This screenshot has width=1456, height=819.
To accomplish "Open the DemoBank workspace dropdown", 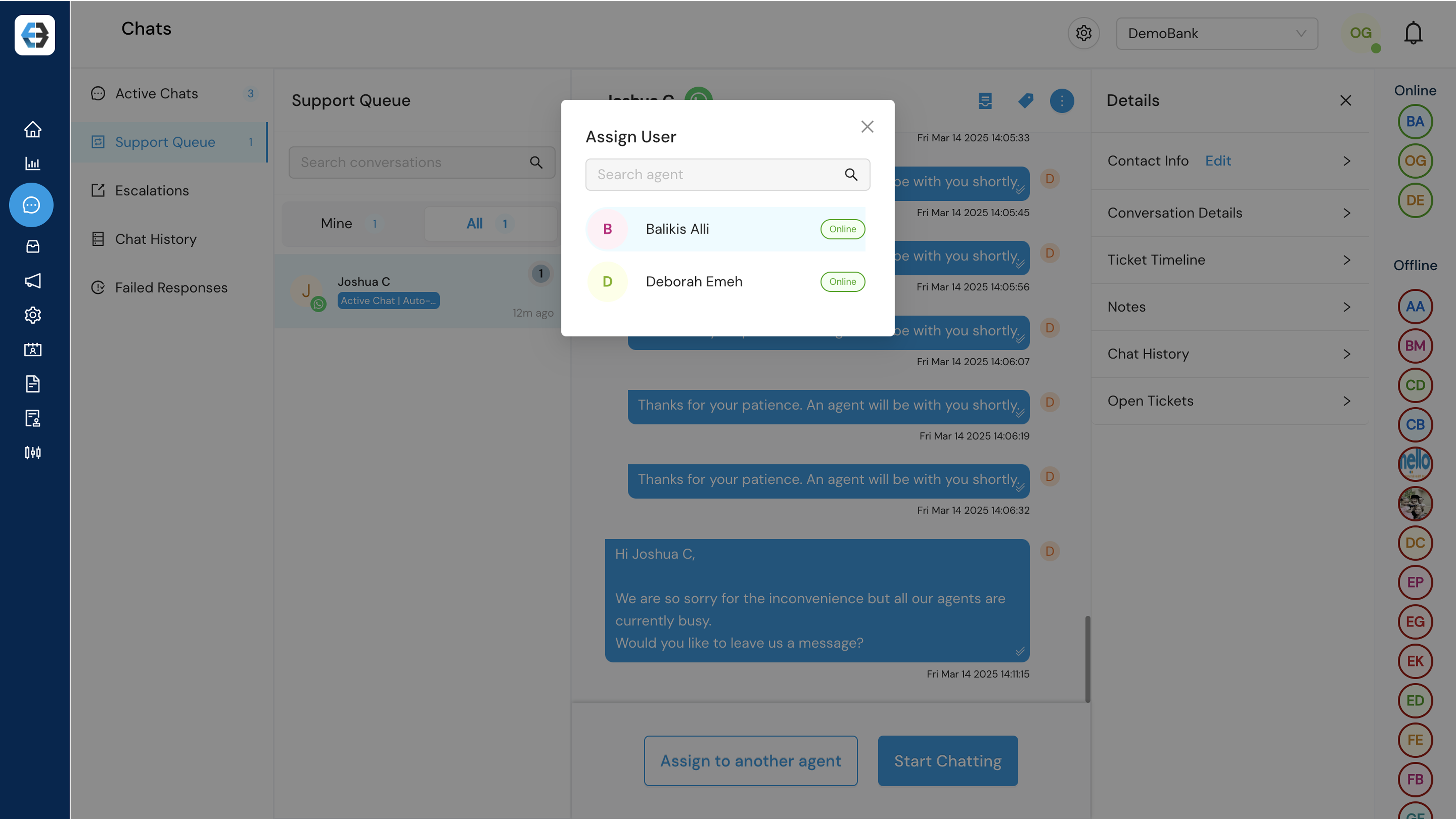I will 1217,33.
